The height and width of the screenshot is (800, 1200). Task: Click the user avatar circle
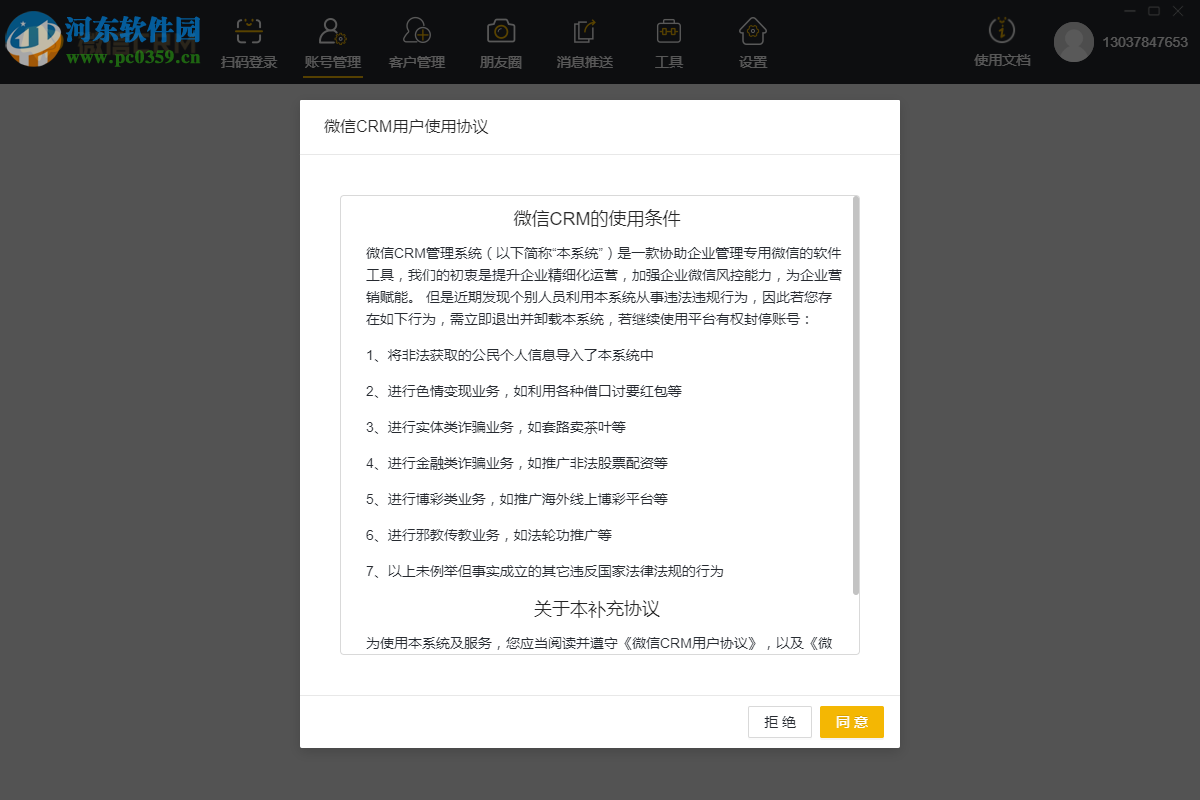pyautogui.click(x=1074, y=43)
